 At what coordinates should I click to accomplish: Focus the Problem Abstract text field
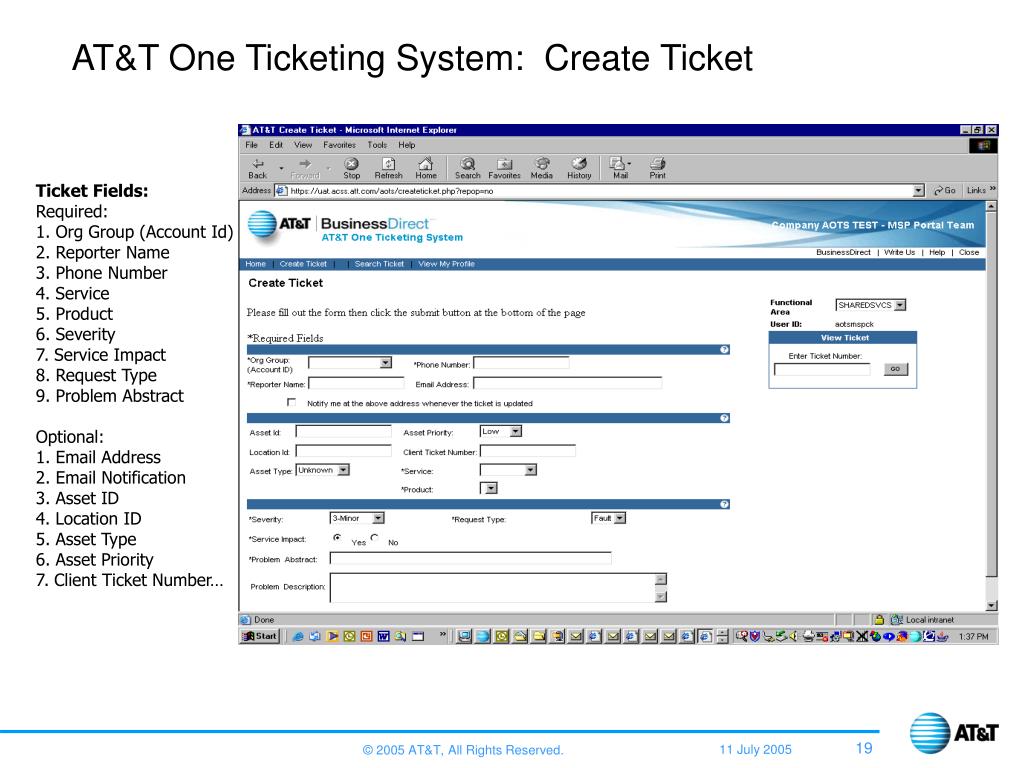[x=470, y=558]
